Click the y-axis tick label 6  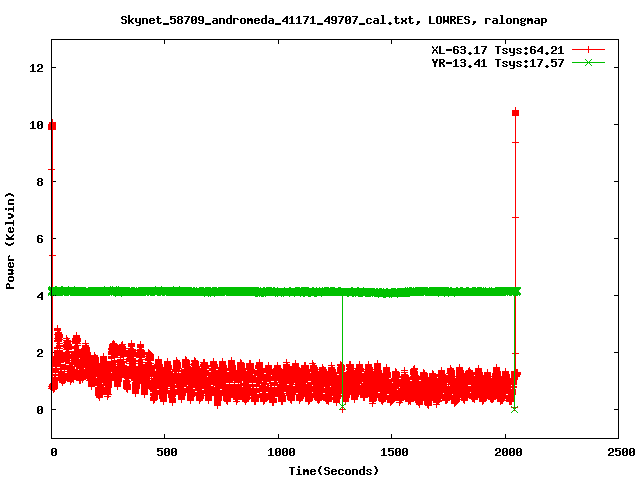(40, 239)
